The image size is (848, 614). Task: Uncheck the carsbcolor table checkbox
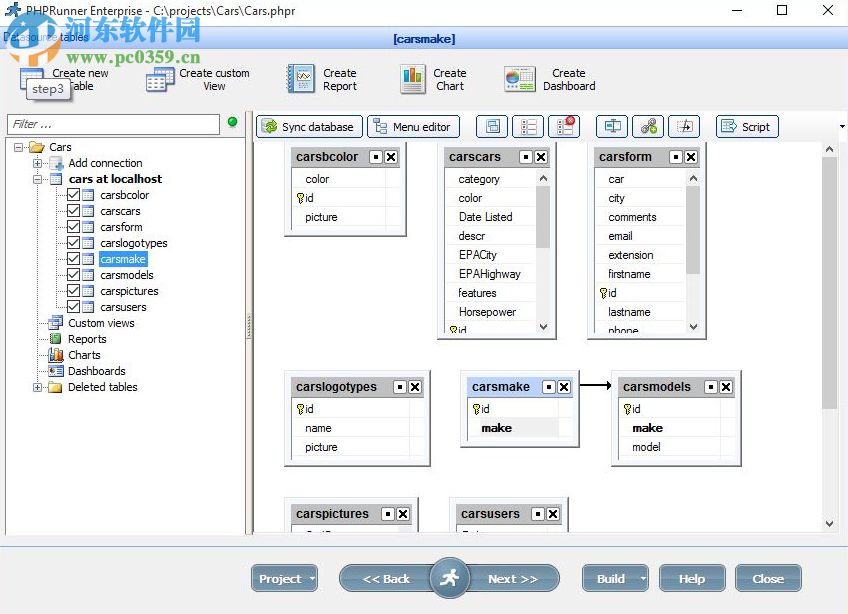coord(73,195)
